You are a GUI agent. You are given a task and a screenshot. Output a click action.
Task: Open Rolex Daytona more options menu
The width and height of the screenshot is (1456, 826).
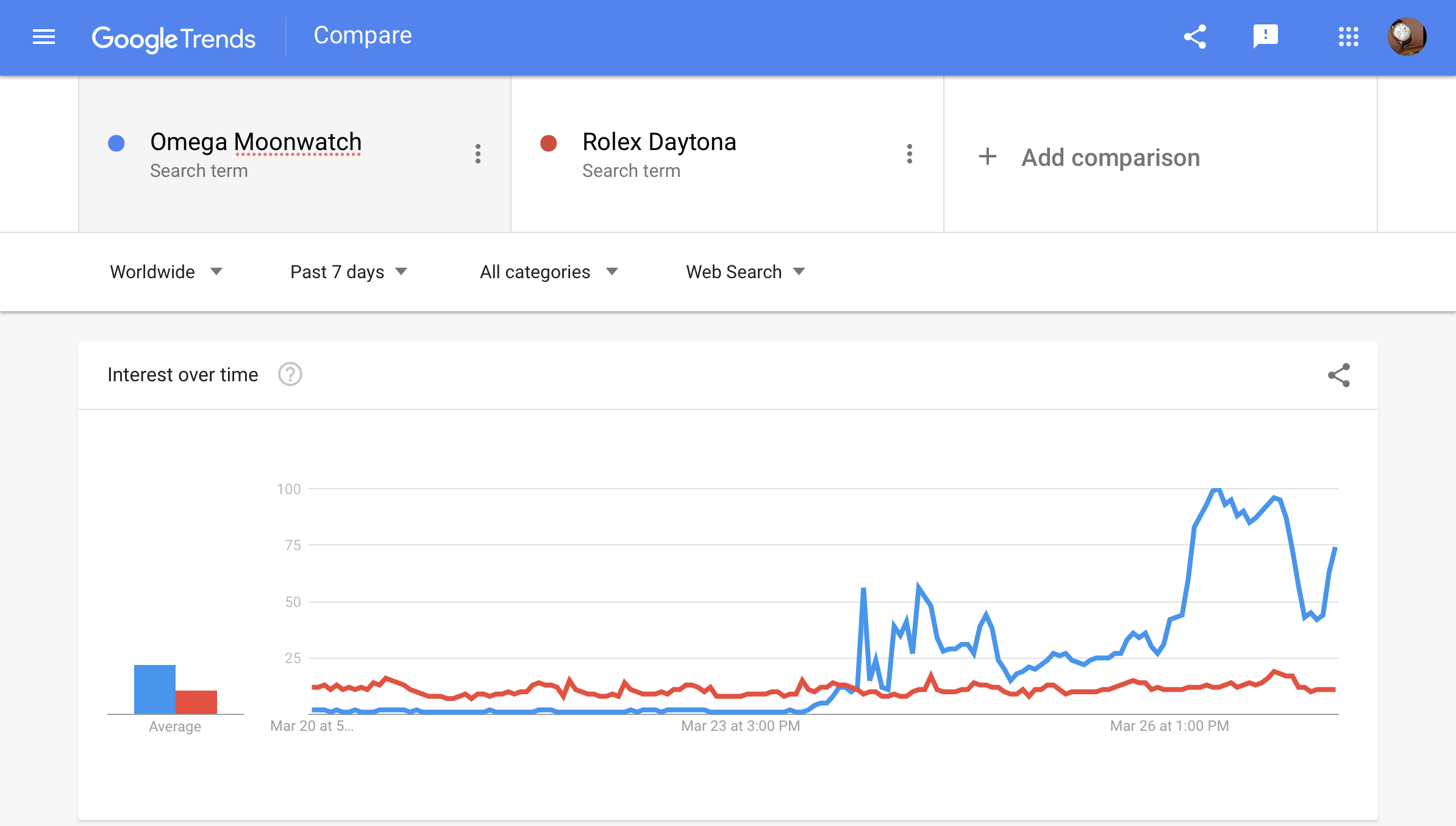tap(910, 154)
